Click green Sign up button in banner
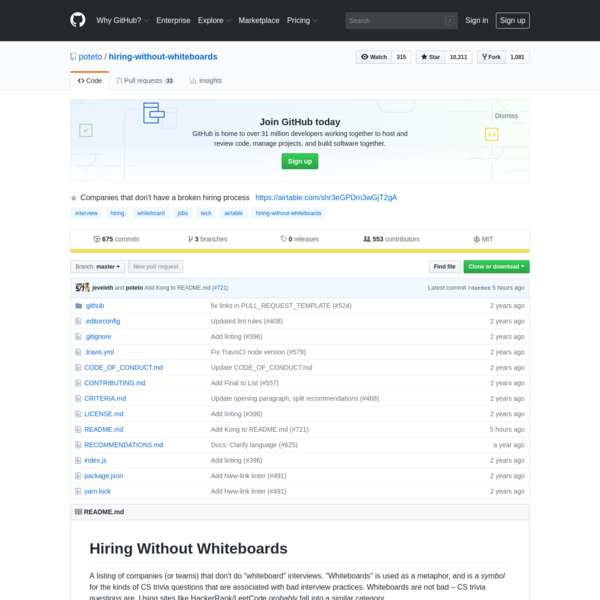The width and height of the screenshot is (600, 600). coord(300,161)
